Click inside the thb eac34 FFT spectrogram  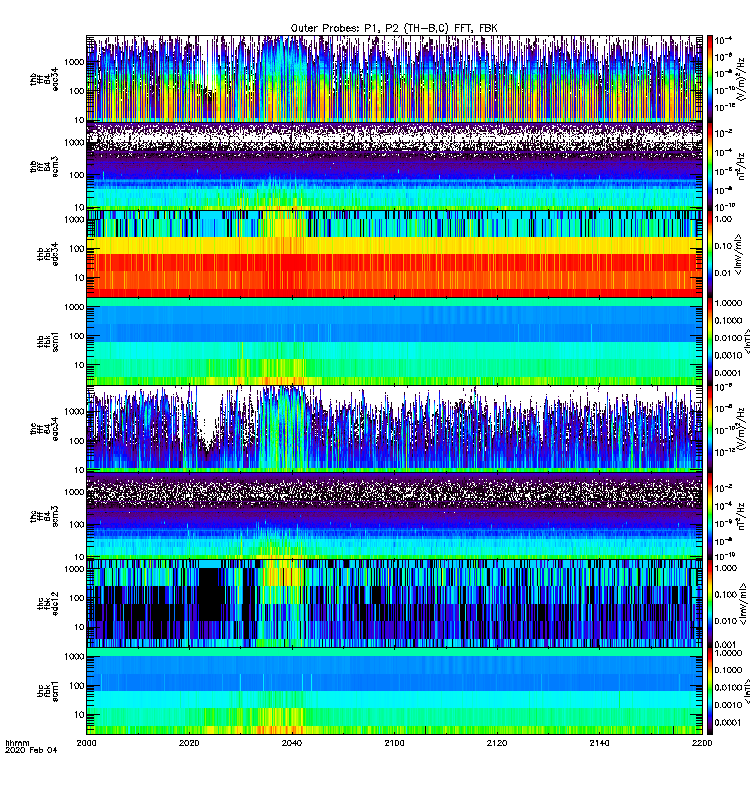click(x=394, y=79)
